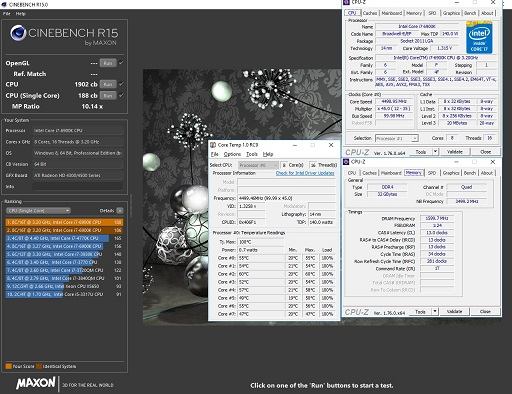Image resolution: width=512 pixels, height=394 pixels.
Task: Click the upper CPU-Z title bar icon
Action: pos(346,2)
